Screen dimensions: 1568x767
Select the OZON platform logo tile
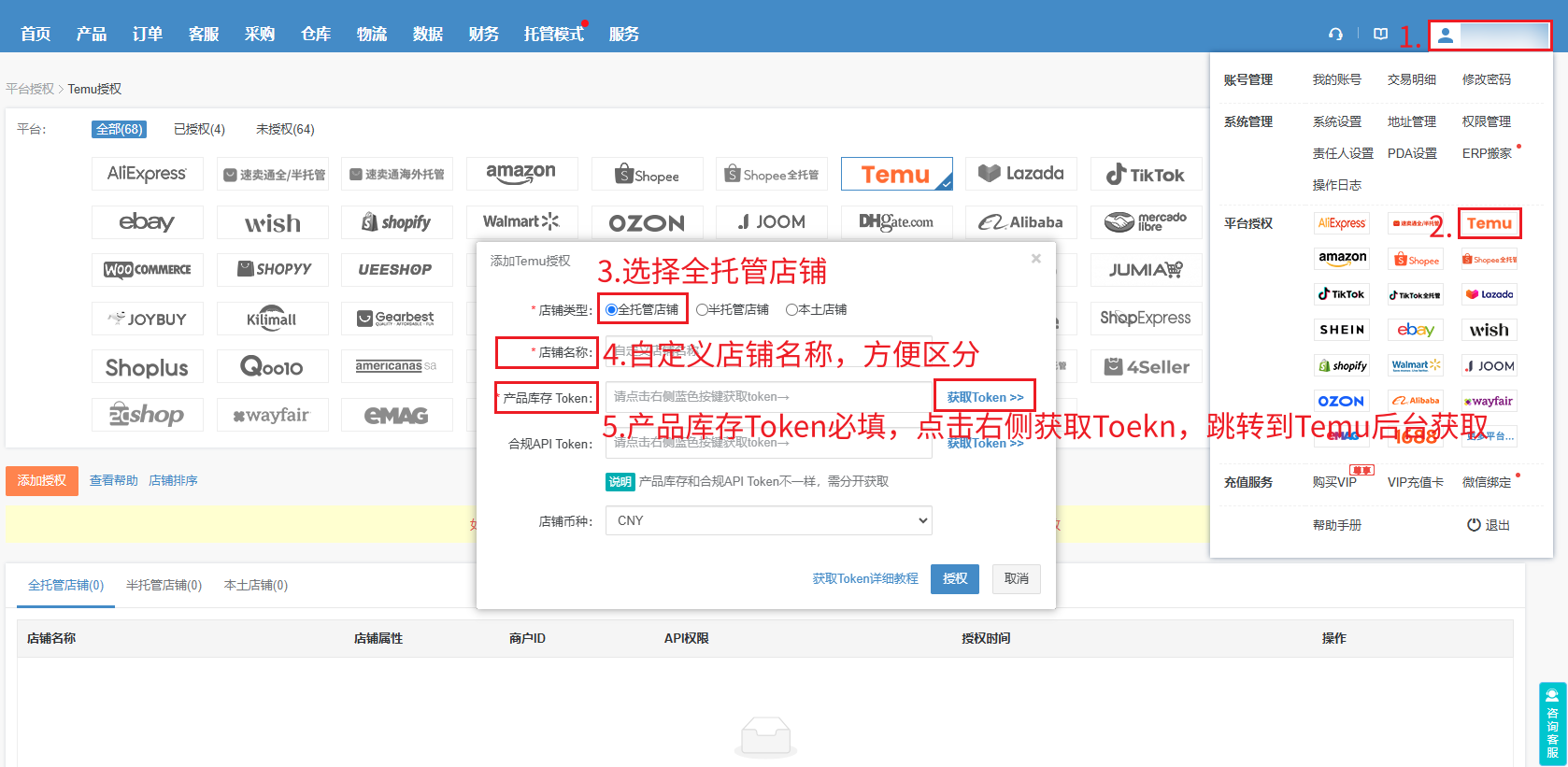pyautogui.click(x=647, y=222)
